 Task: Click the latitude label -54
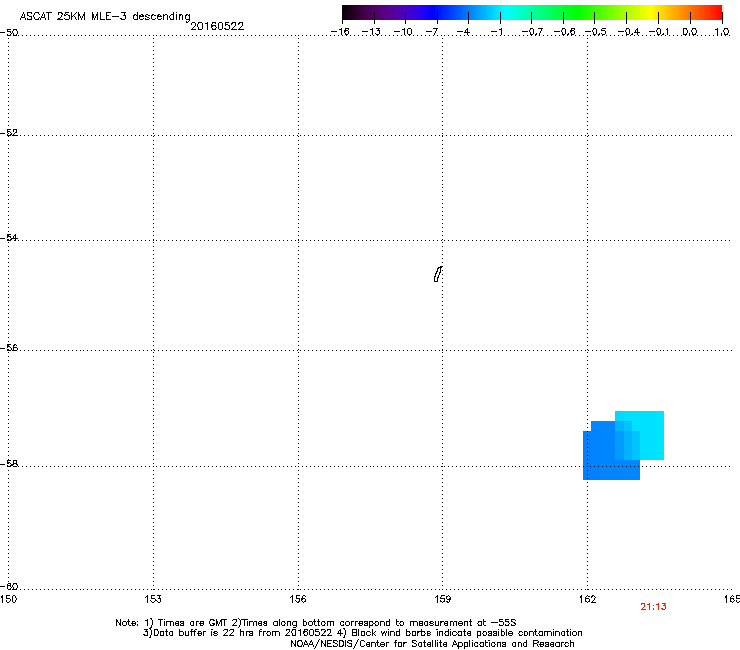point(9,237)
